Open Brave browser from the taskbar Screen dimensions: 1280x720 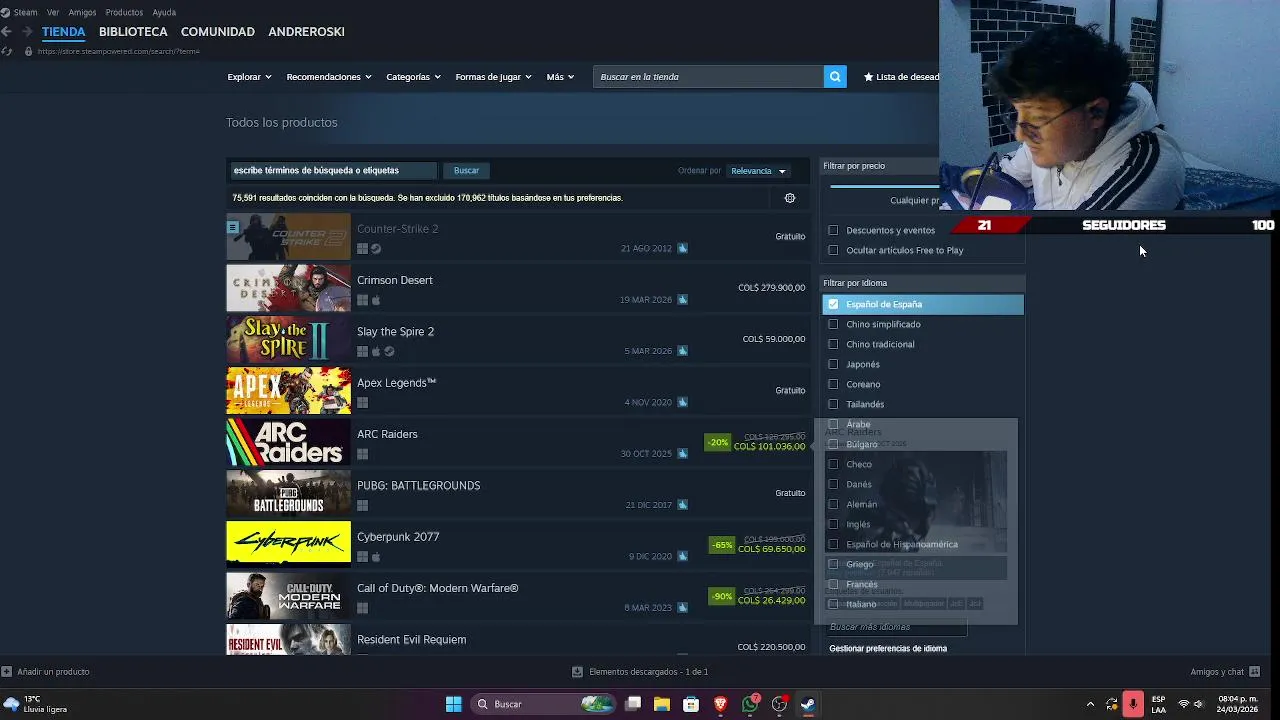tap(720, 704)
